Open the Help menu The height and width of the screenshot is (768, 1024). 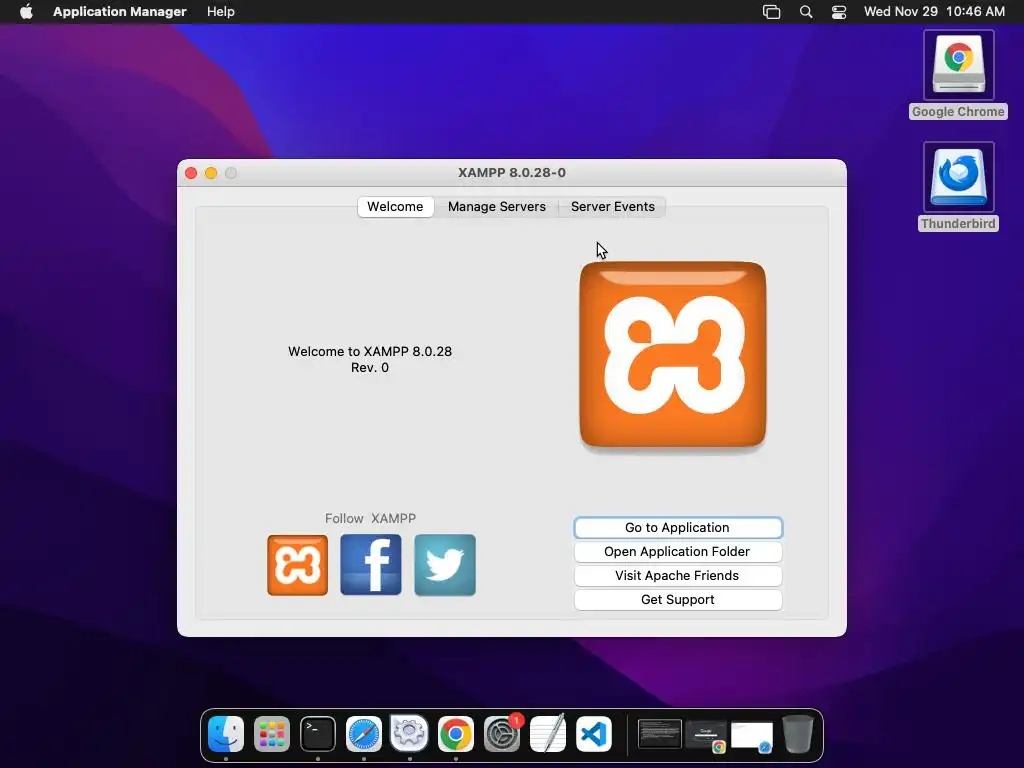221,12
